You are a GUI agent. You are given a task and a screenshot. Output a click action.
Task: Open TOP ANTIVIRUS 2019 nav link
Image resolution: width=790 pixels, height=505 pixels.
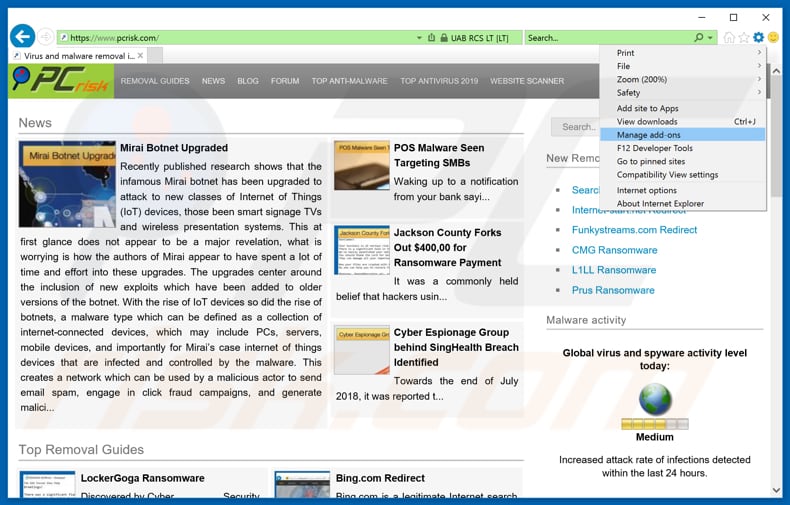tap(439, 81)
